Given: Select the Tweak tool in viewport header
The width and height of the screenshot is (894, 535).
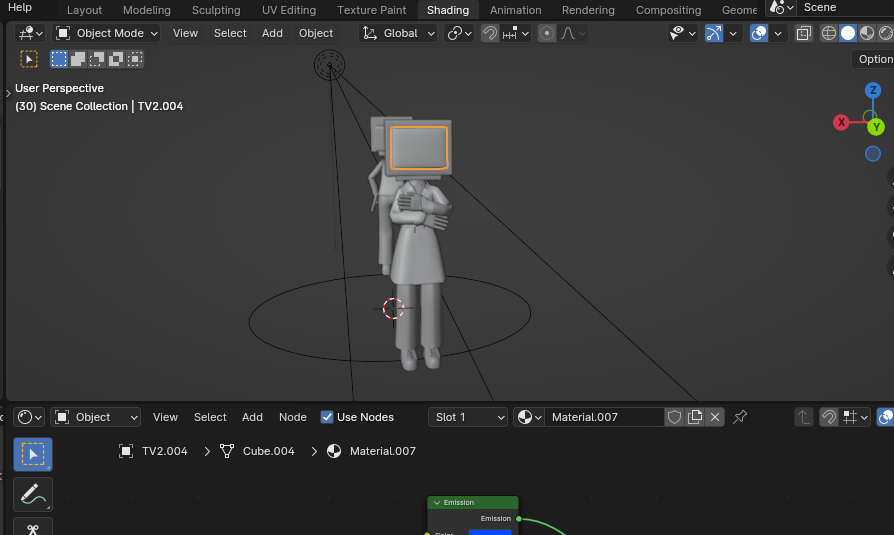Looking at the screenshot, I should pyautogui.click(x=29, y=59).
